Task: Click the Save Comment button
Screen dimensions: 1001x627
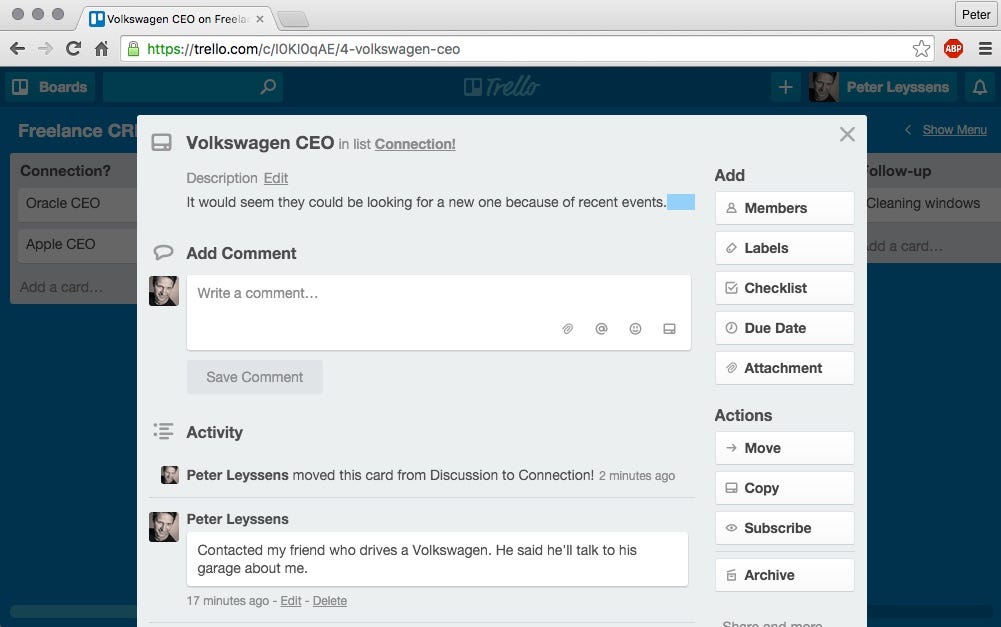Action: pos(255,377)
